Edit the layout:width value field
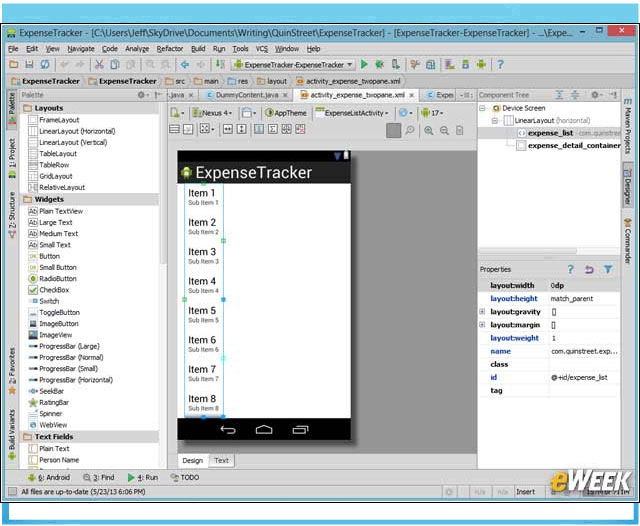The height and width of the screenshot is (526, 640). pos(584,285)
